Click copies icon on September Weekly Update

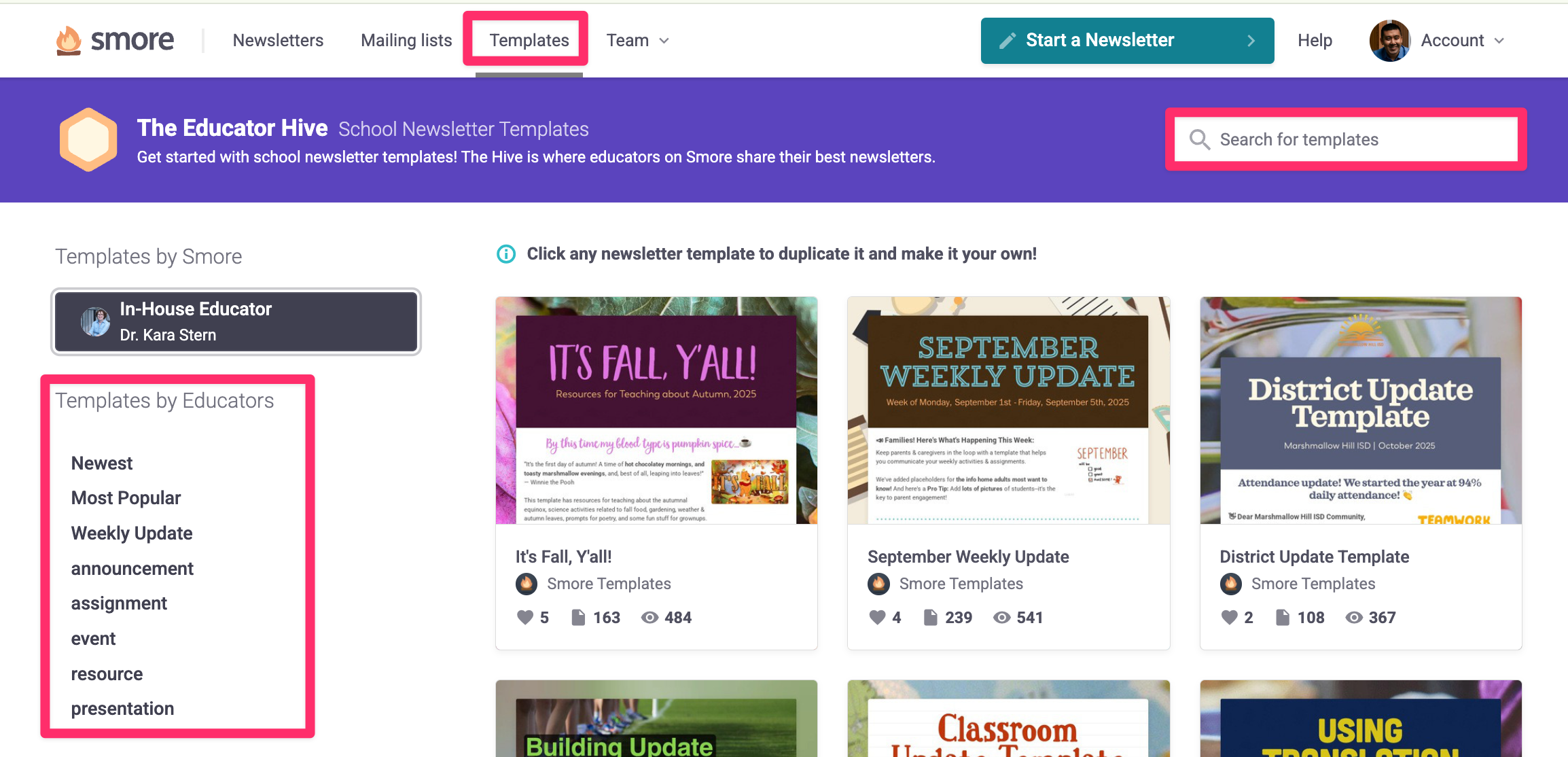point(931,617)
